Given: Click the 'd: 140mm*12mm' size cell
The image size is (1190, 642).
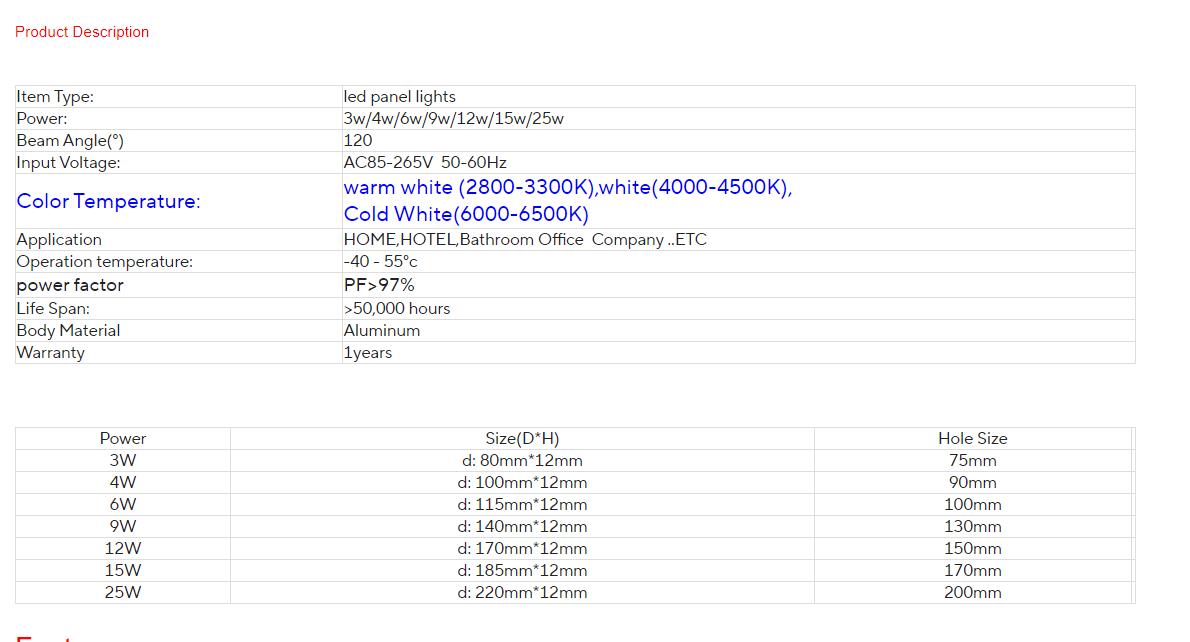Looking at the screenshot, I should pos(522,527).
